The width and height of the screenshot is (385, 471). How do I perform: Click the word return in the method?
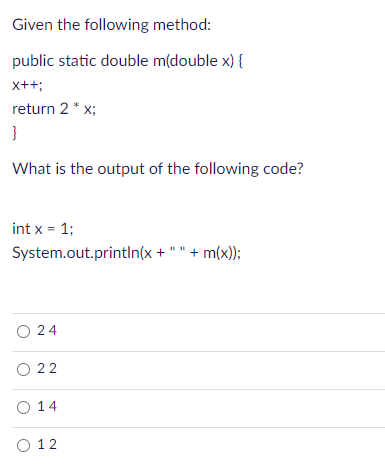[34, 109]
